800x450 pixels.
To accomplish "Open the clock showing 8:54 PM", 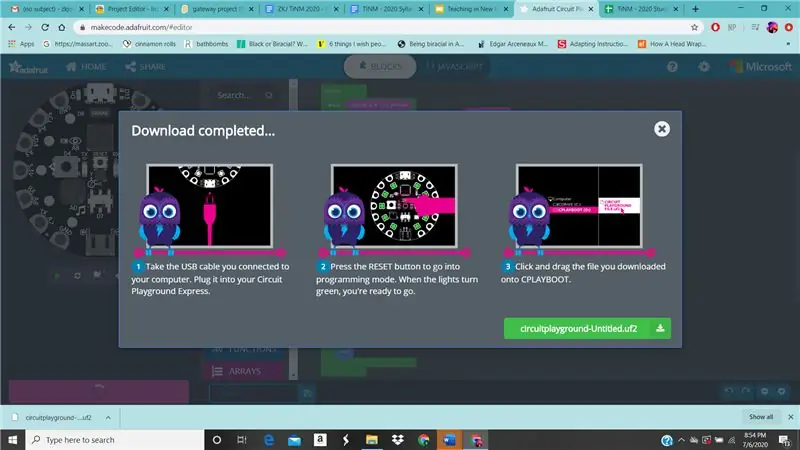I will [755, 440].
